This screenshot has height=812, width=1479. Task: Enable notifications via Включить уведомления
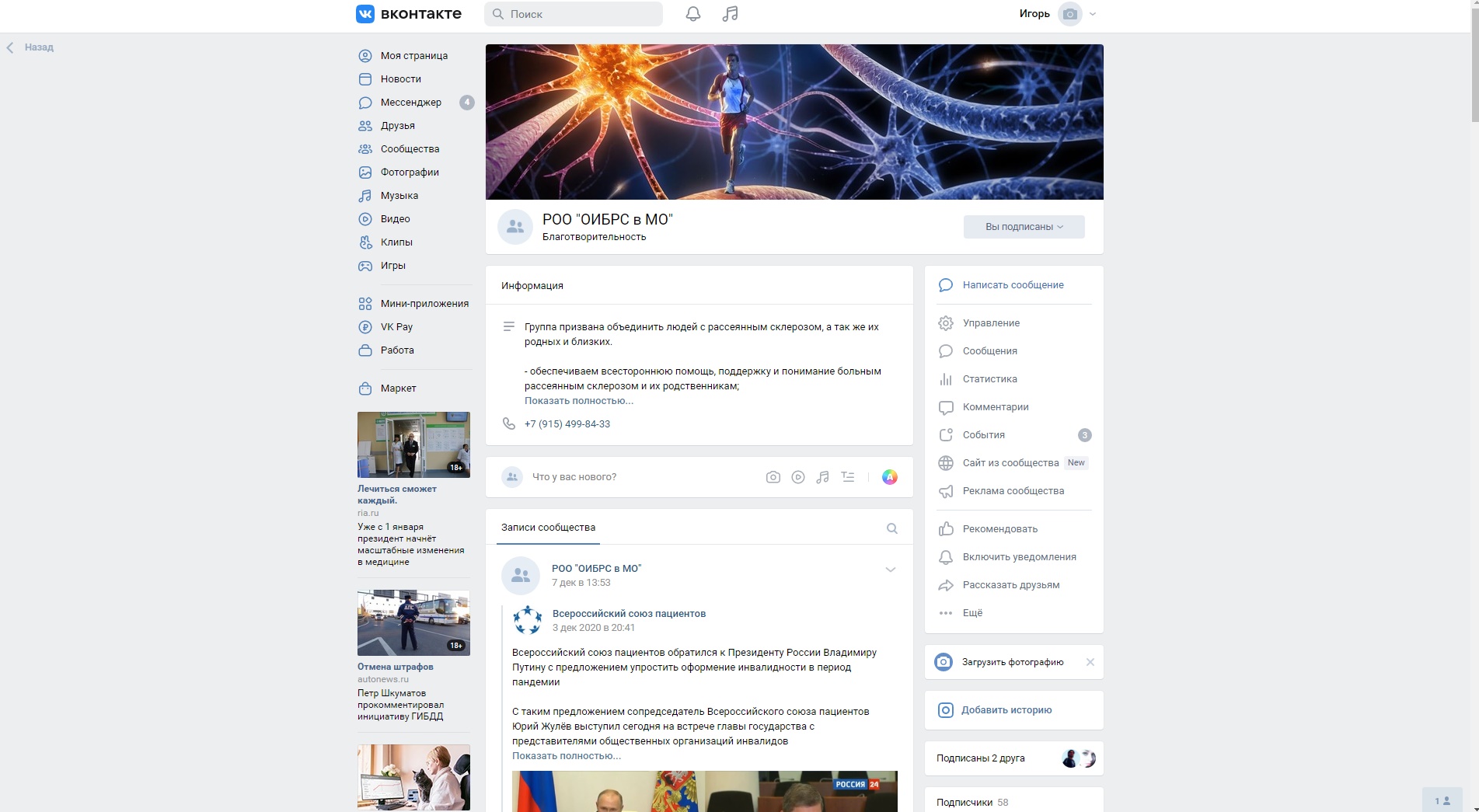click(1019, 557)
